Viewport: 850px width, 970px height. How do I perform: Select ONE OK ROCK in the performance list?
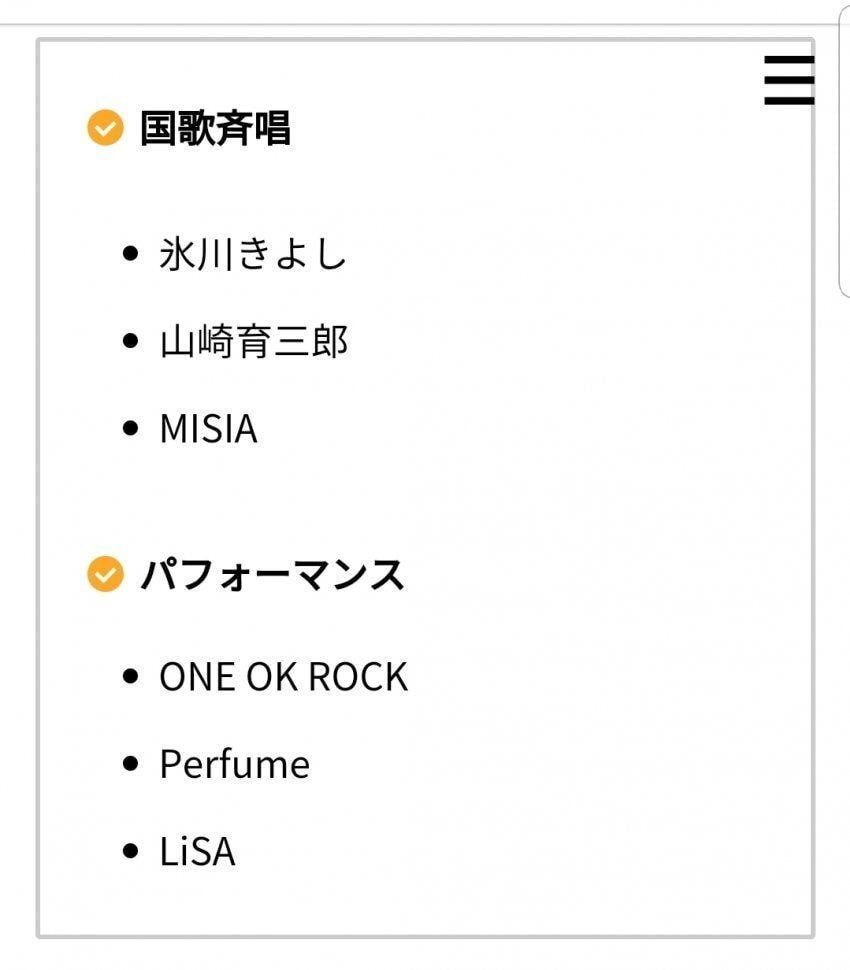283,676
